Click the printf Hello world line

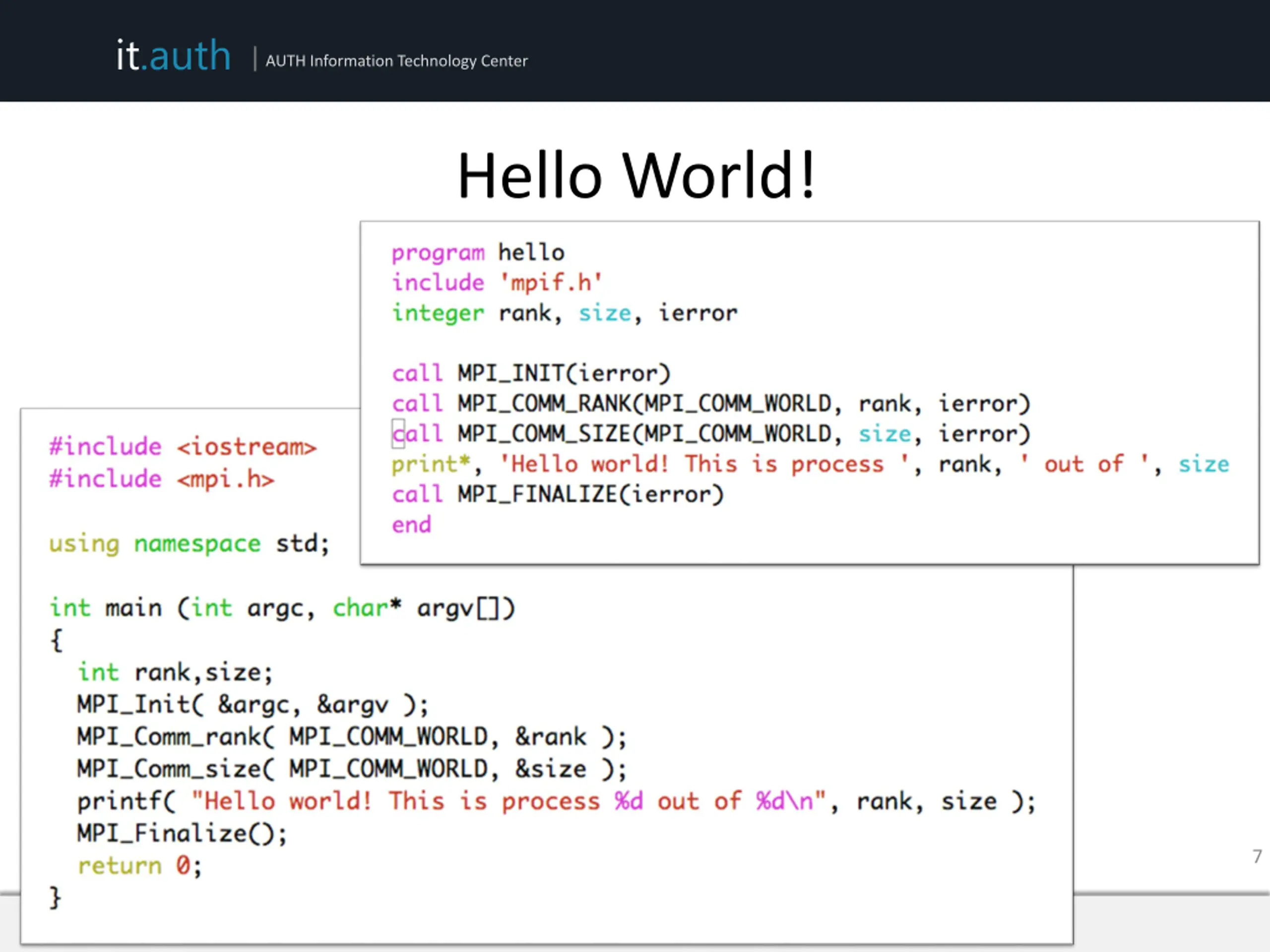[x=557, y=801]
